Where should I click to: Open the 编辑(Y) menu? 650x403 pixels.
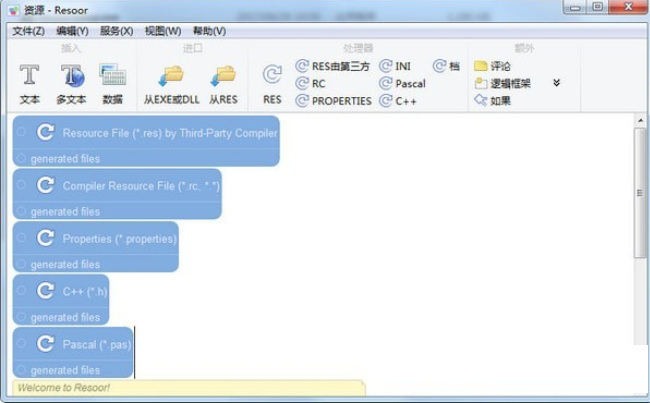click(x=73, y=31)
